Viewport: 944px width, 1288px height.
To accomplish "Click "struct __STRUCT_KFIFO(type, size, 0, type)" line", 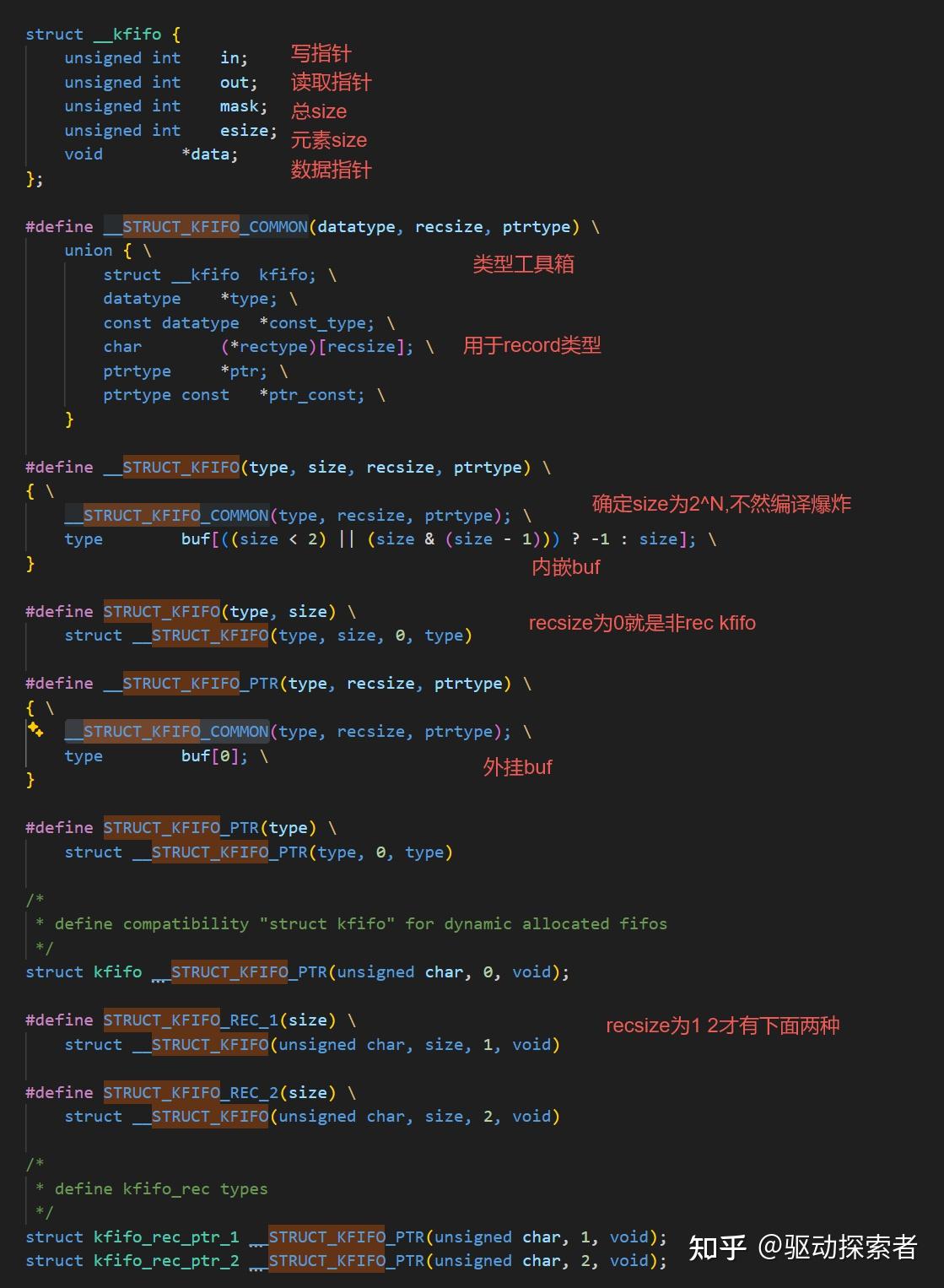I will (268, 636).
